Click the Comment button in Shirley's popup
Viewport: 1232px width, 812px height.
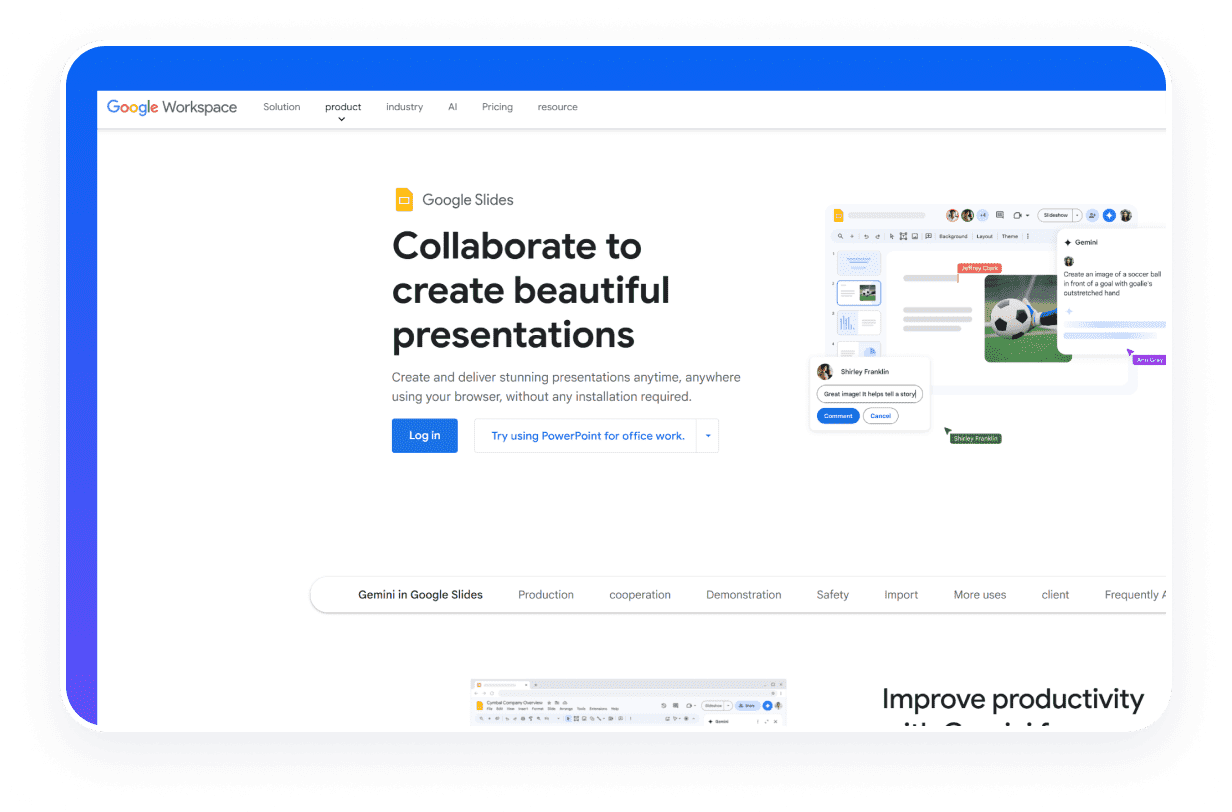[838, 415]
